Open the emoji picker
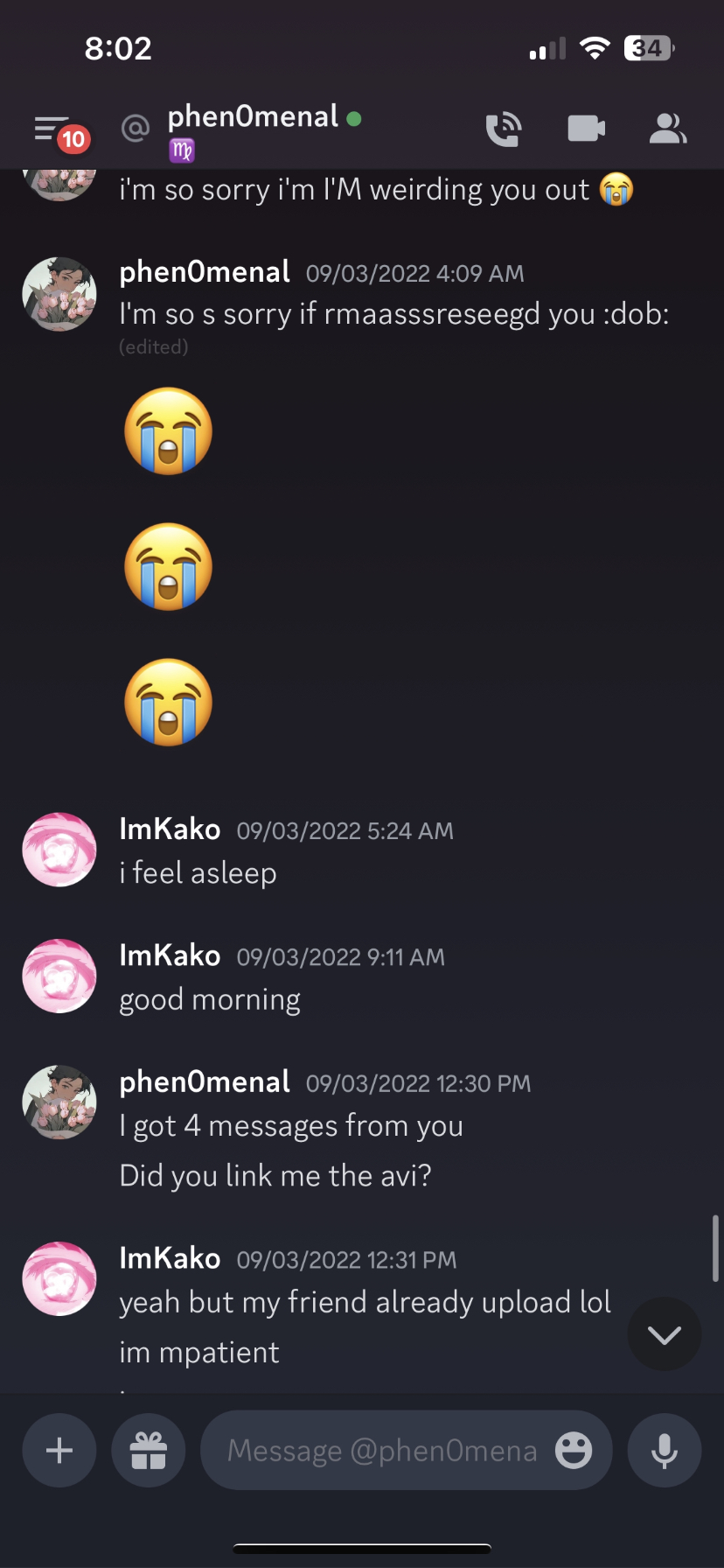Viewport: 724px width, 1568px height. tap(574, 1451)
